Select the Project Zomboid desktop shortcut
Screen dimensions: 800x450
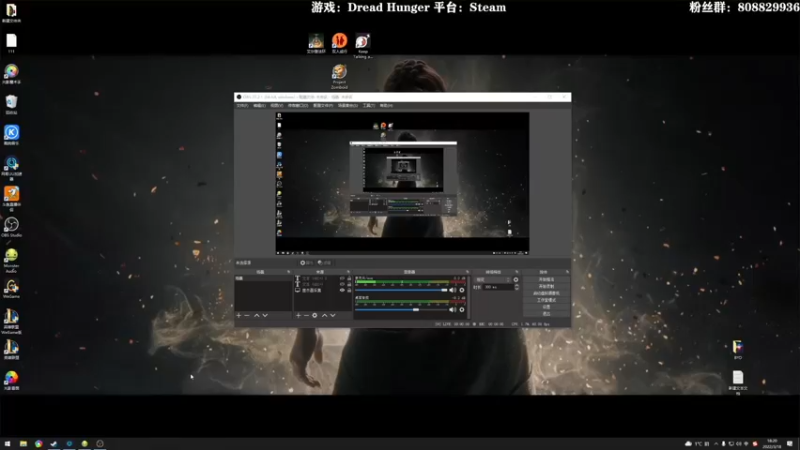coord(339,76)
